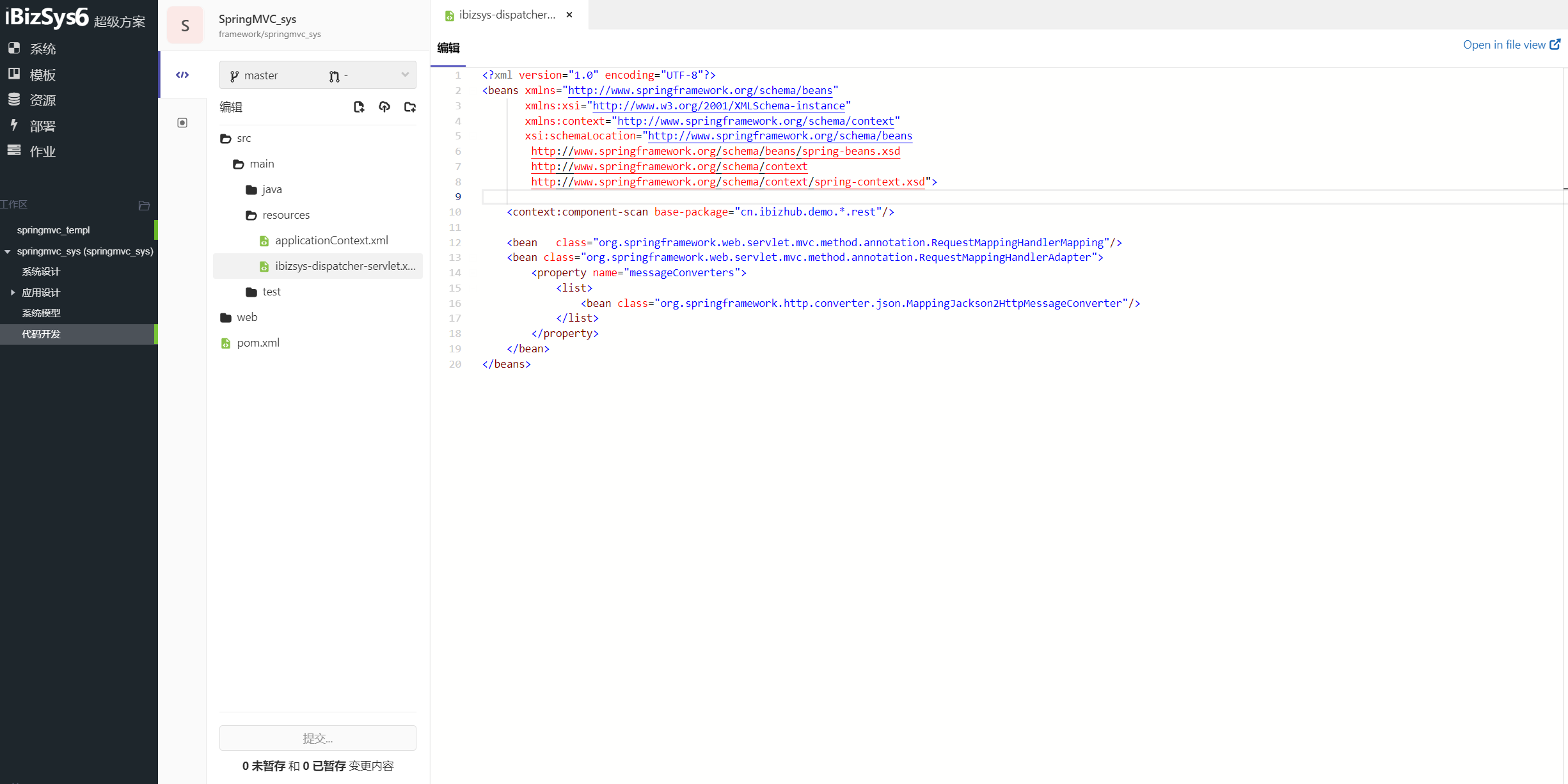Click the new folder icon
The height and width of the screenshot is (784, 1568).
click(410, 107)
